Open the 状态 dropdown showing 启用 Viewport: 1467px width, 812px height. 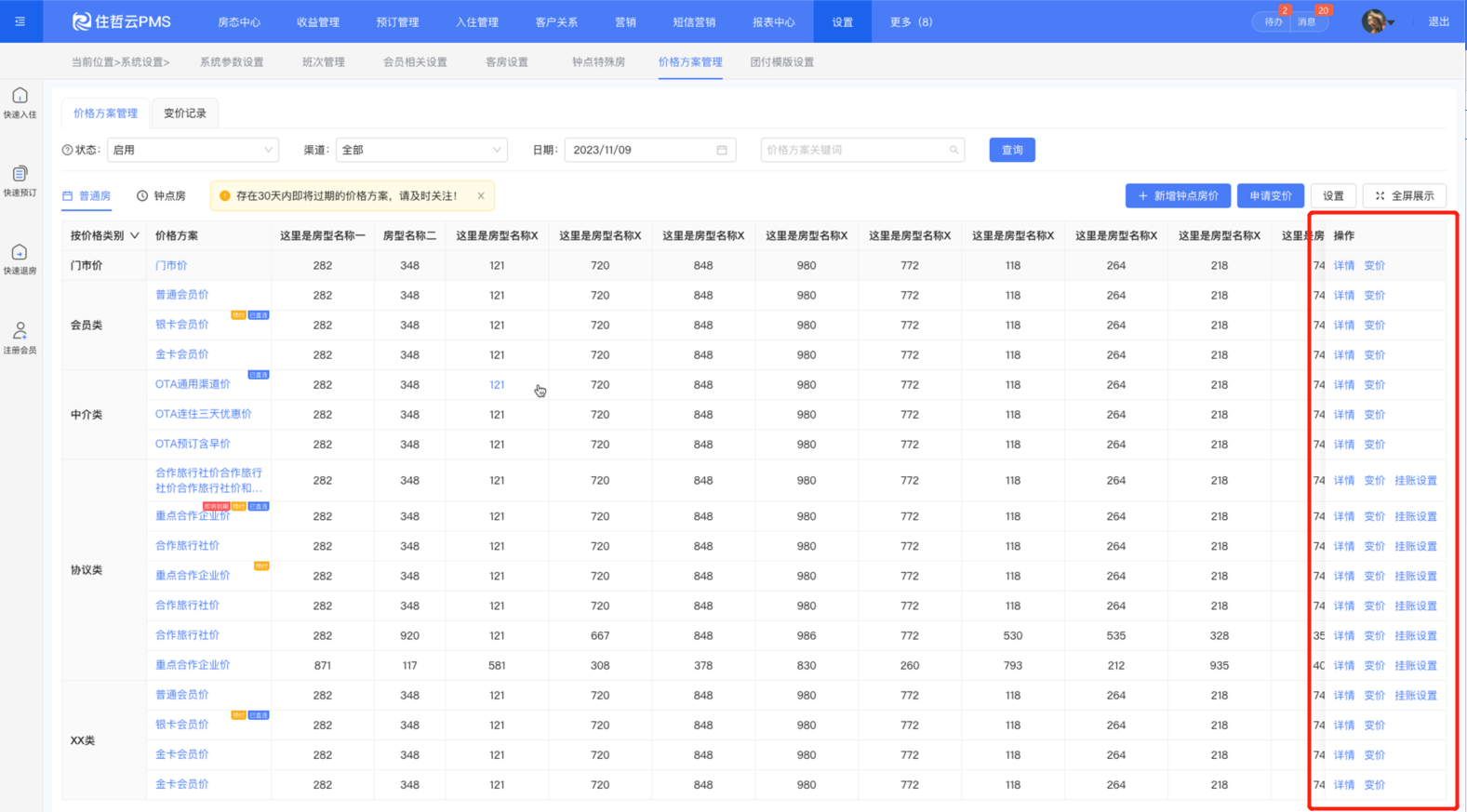pyautogui.click(x=193, y=150)
